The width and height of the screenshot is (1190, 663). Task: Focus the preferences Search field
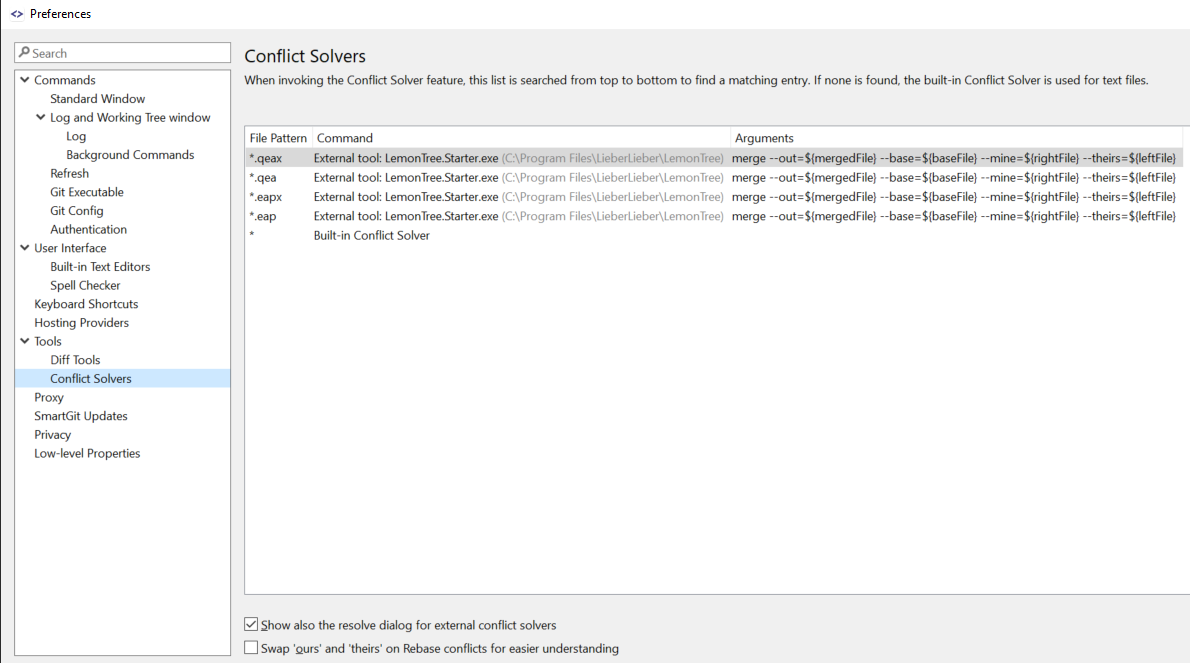(122, 52)
